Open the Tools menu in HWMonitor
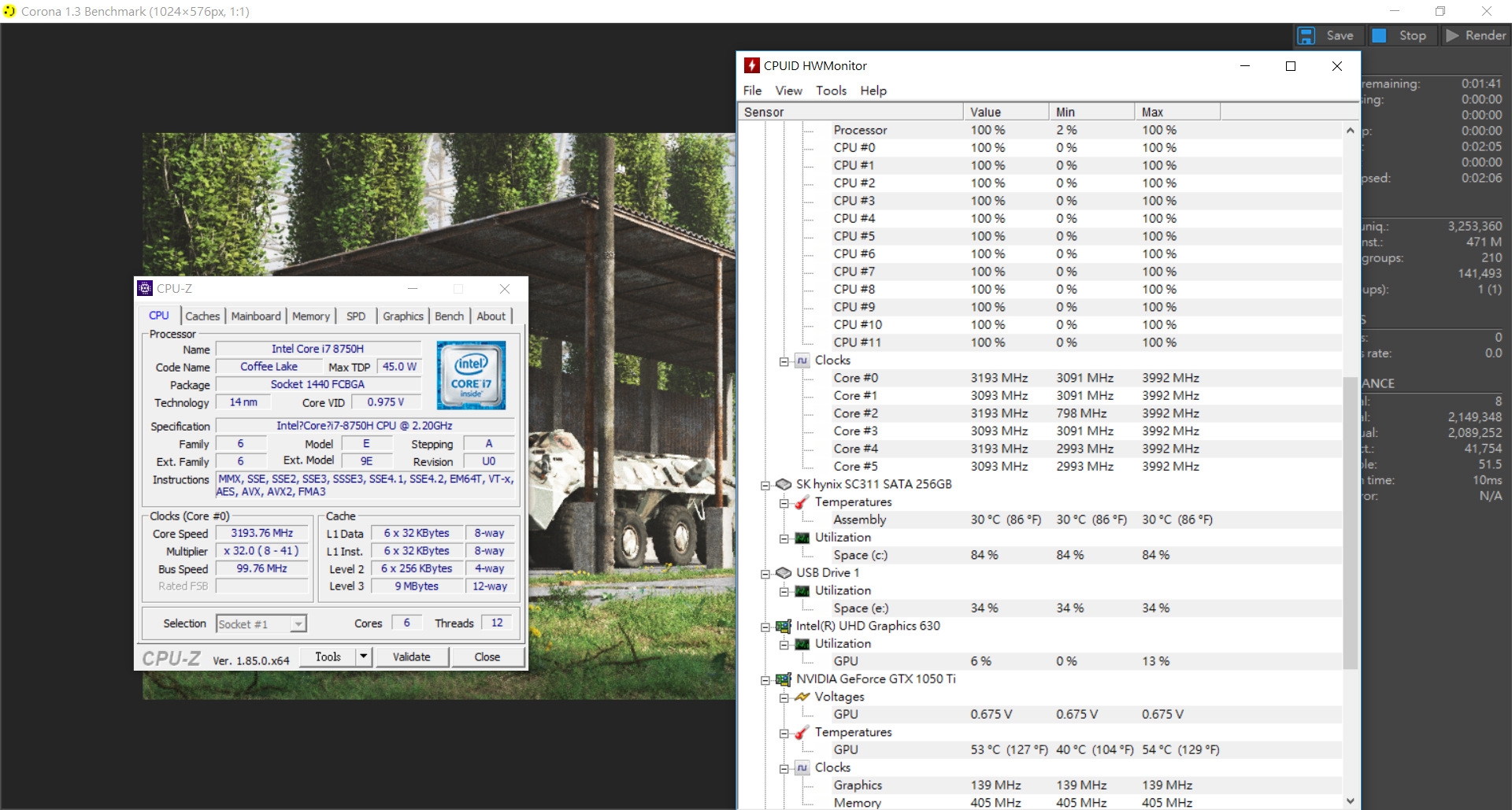The width and height of the screenshot is (1512, 810). (831, 91)
